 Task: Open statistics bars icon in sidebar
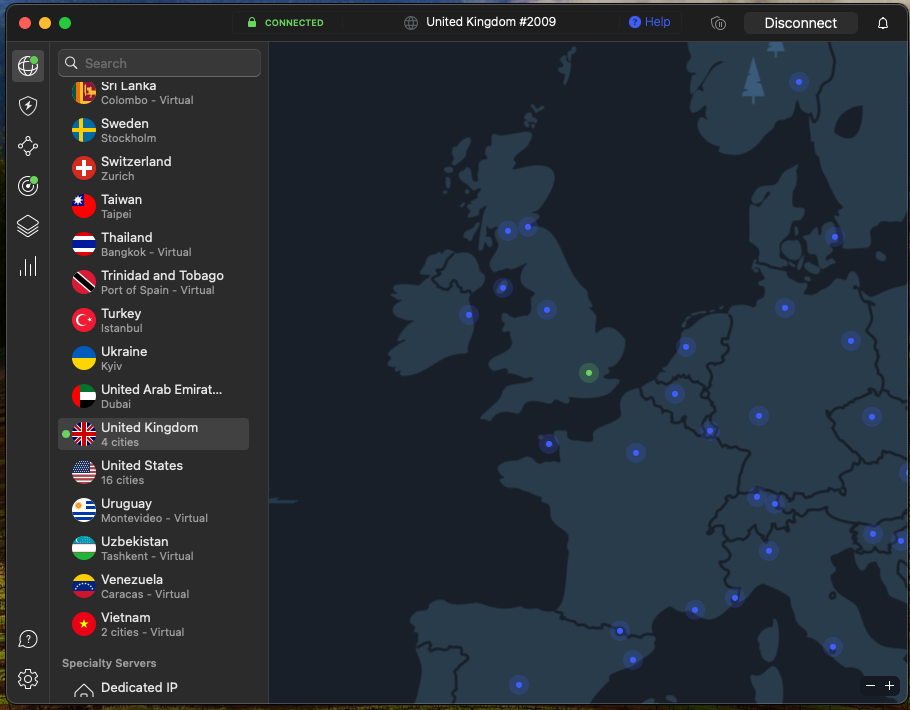(x=28, y=266)
